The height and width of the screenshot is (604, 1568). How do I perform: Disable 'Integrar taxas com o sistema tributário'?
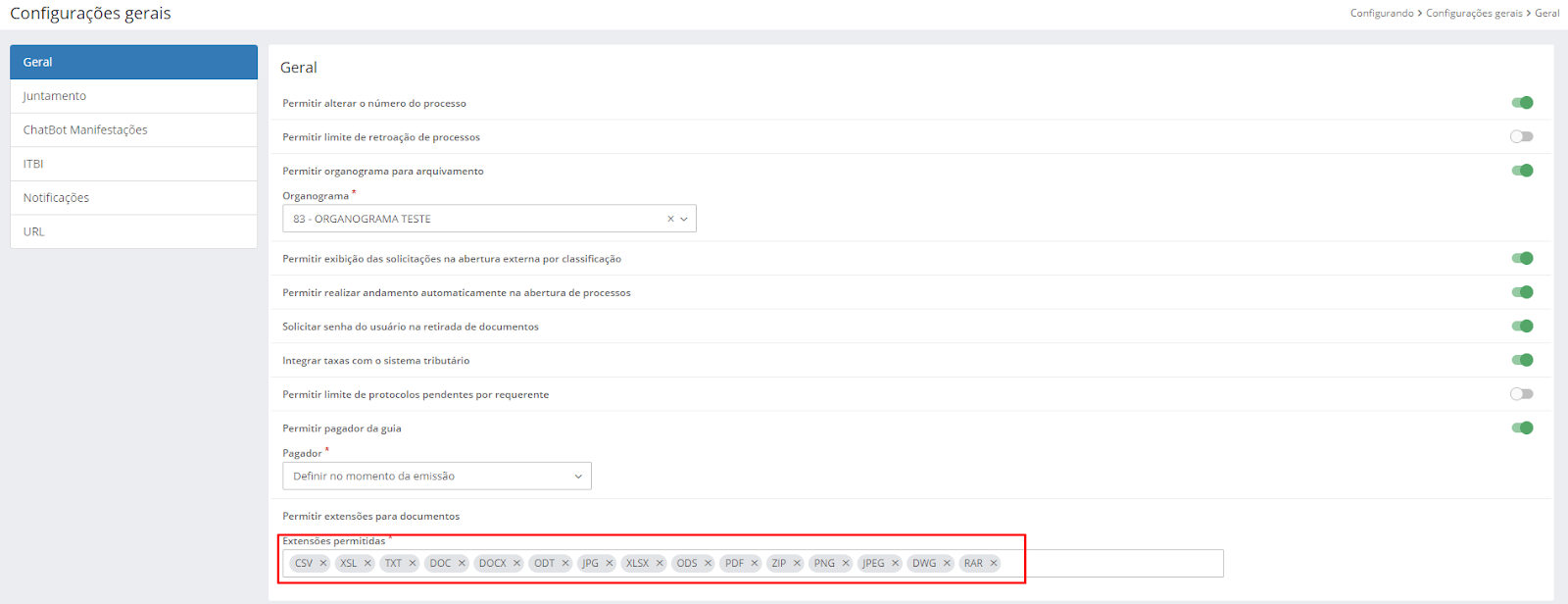1521,360
